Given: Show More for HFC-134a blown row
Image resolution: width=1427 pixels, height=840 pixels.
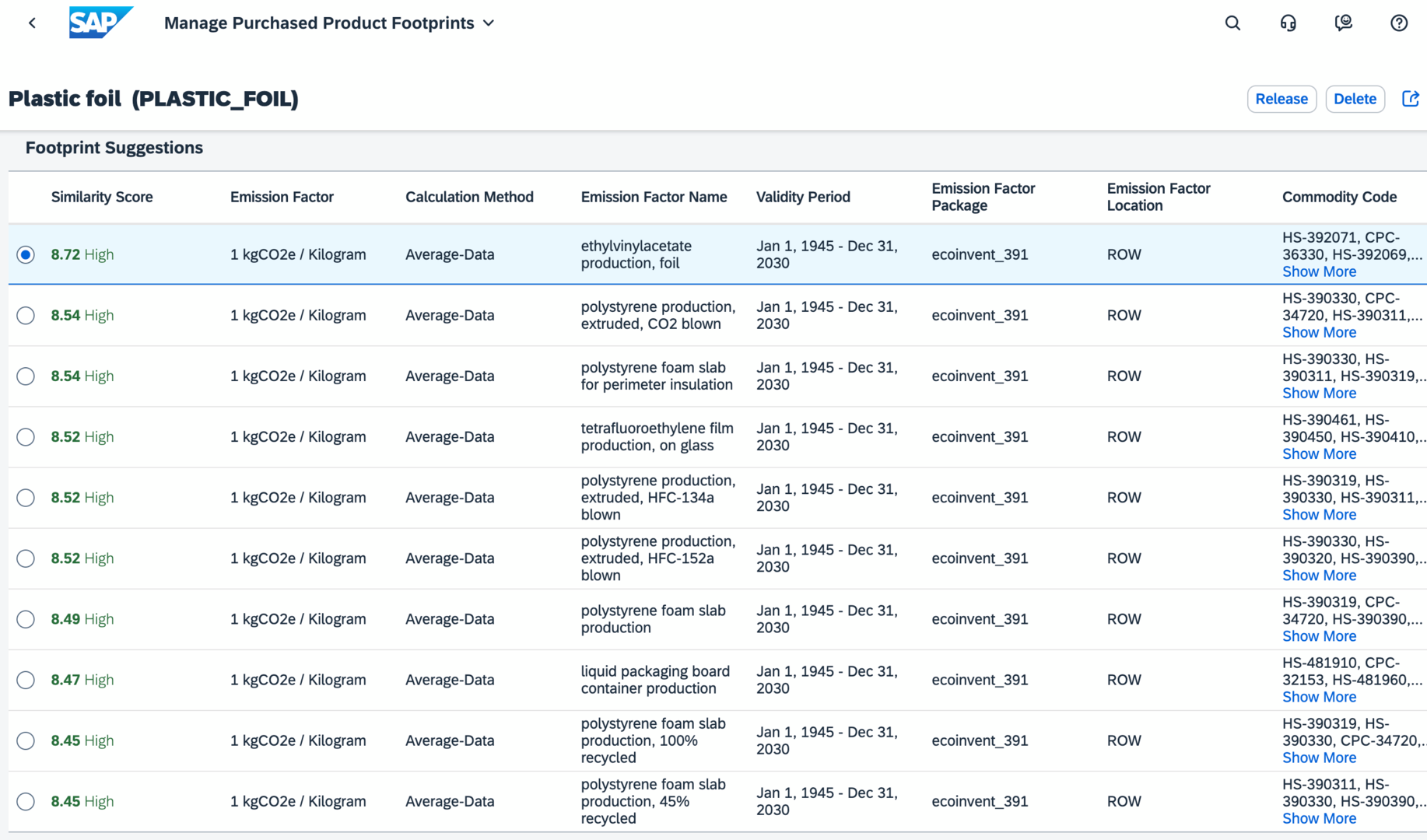Looking at the screenshot, I should pyautogui.click(x=1319, y=514).
